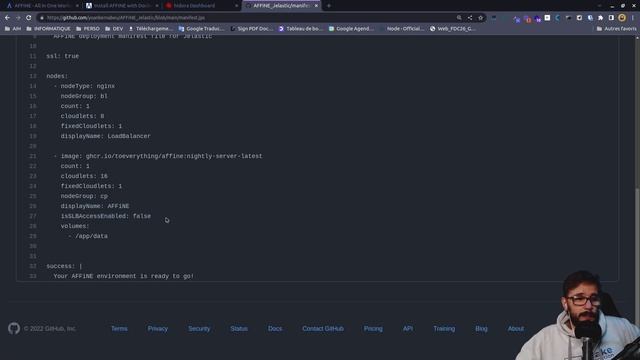Open the Google Agenda bookmark
The image size is (640, 360).
click(x=351, y=29)
